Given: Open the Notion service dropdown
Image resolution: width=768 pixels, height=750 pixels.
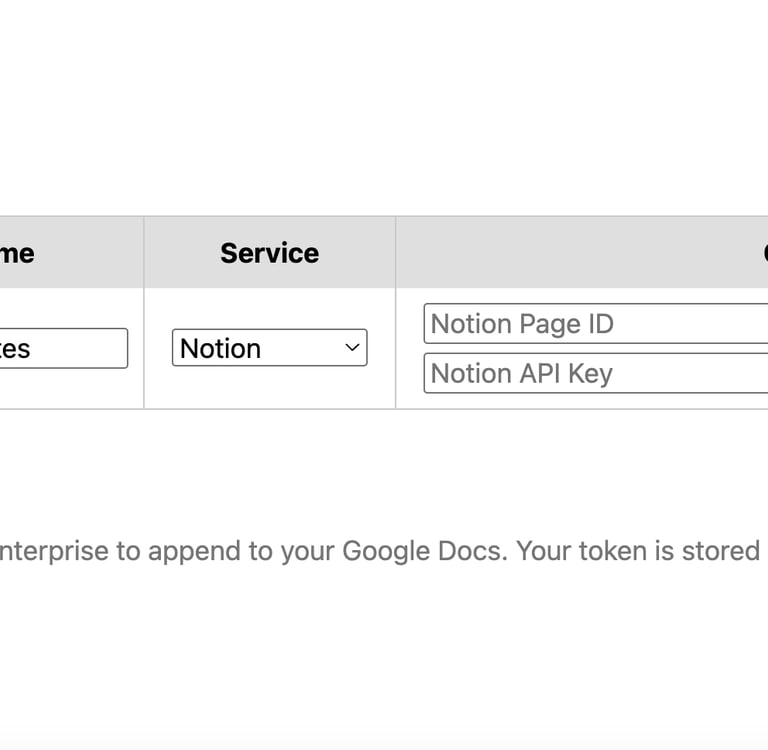Looking at the screenshot, I should (x=269, y=348).
